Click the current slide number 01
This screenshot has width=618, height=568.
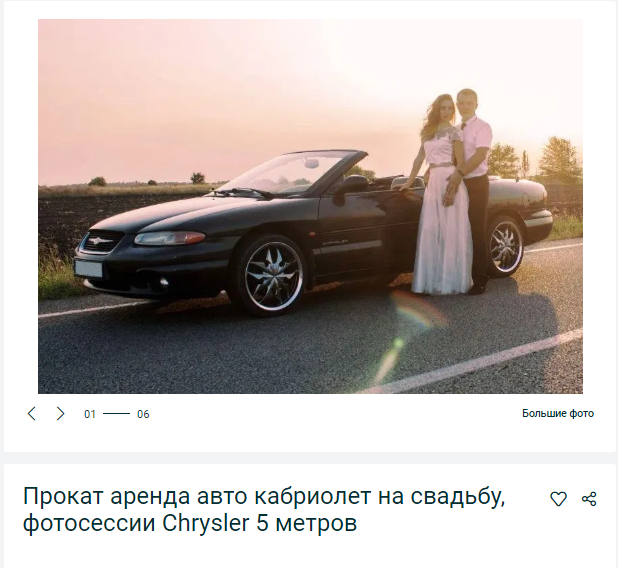click(x=90, y=414)
